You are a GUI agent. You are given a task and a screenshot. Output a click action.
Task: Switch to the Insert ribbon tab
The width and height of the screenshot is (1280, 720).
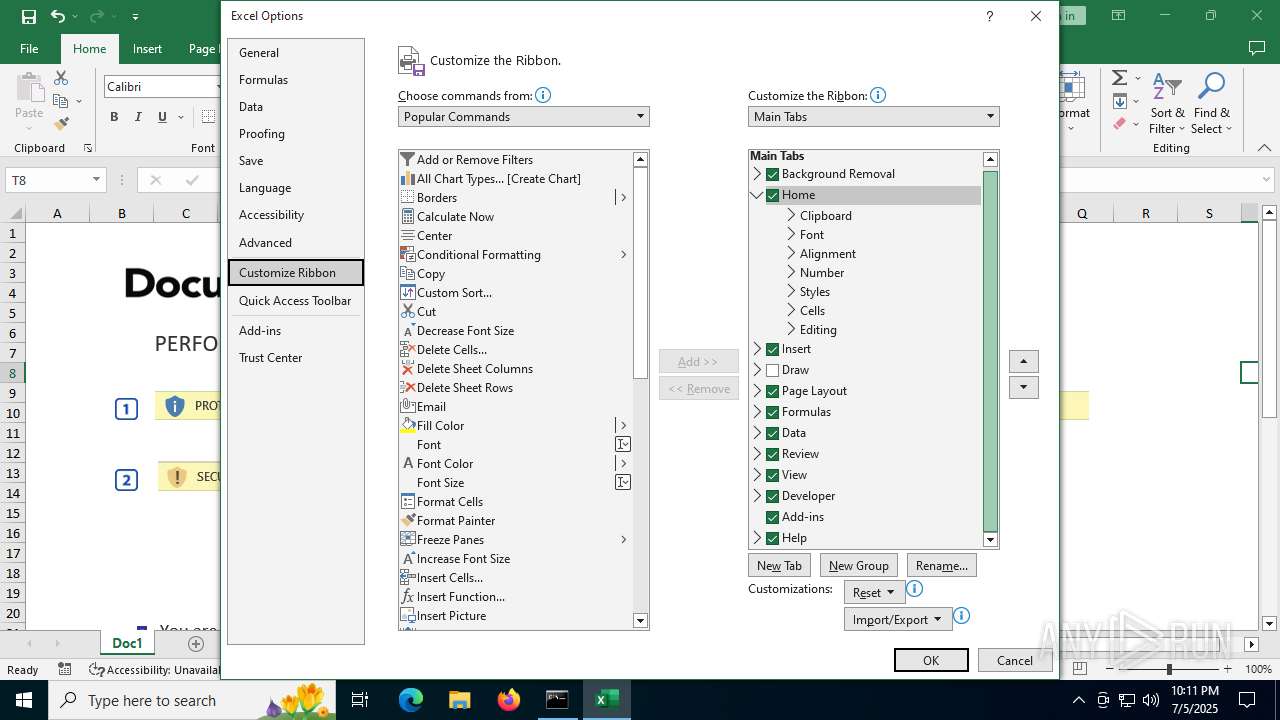[x=147, y=49]
